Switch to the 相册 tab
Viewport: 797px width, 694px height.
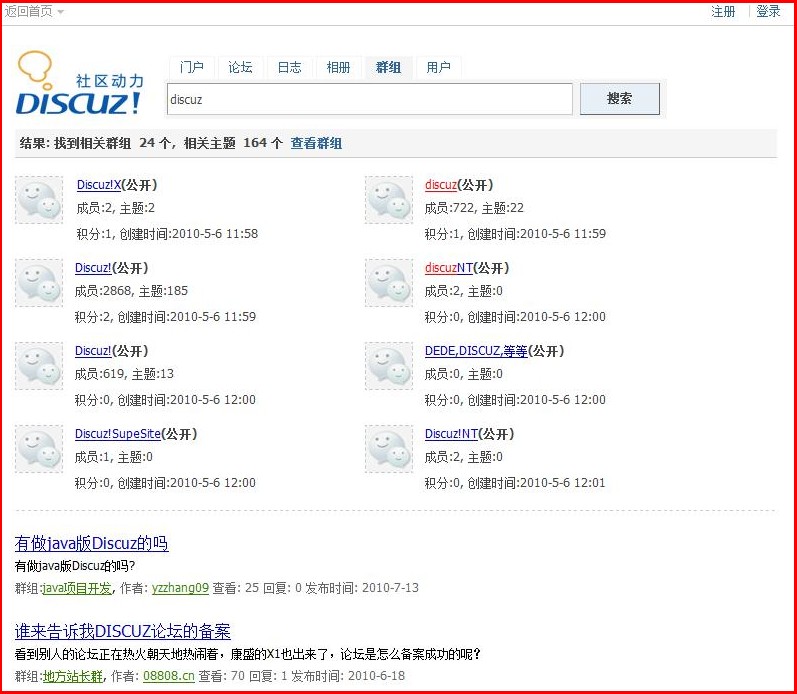[339, 67]
